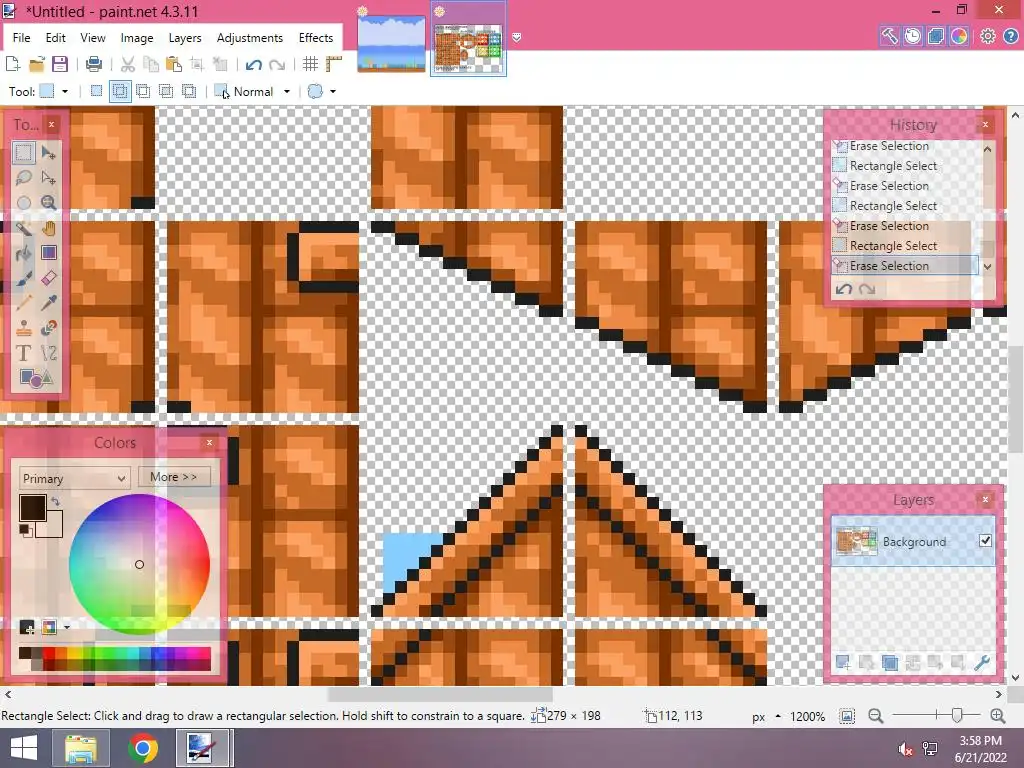This screenshot has width=1024, height=768.
Task: Select the Paintbrush tool
Action: [24, 278]
